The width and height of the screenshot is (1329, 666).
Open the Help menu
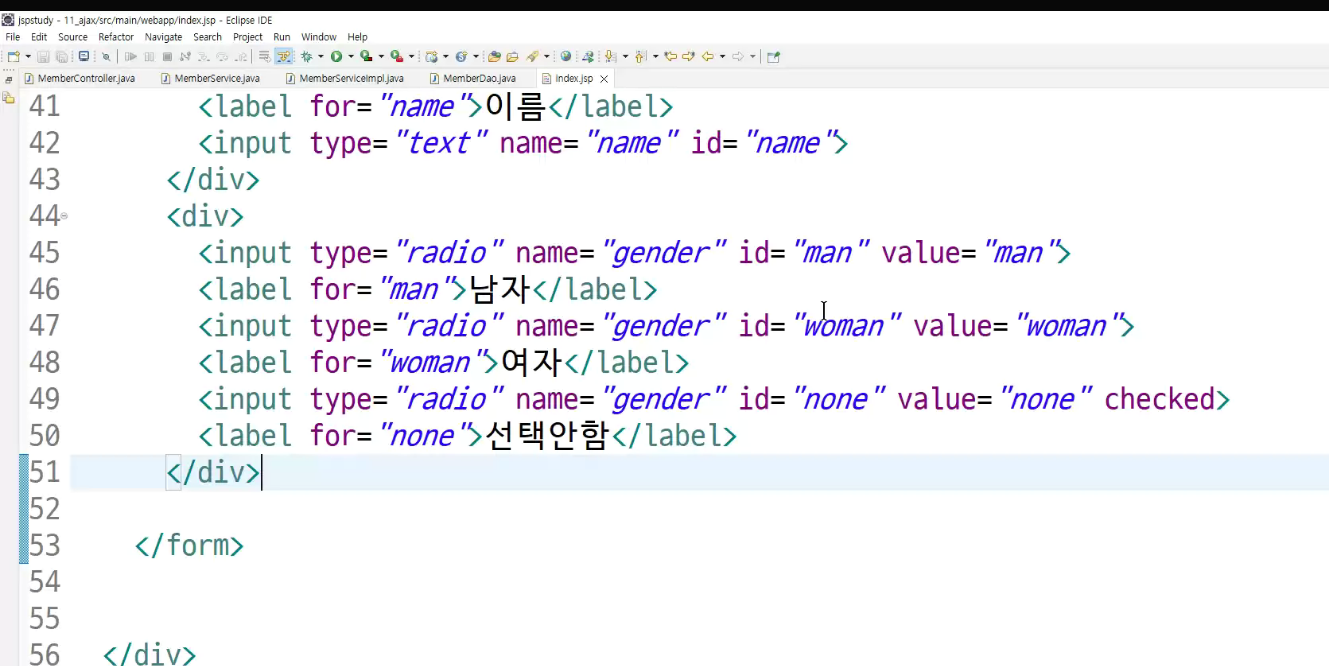coord(357,37)
